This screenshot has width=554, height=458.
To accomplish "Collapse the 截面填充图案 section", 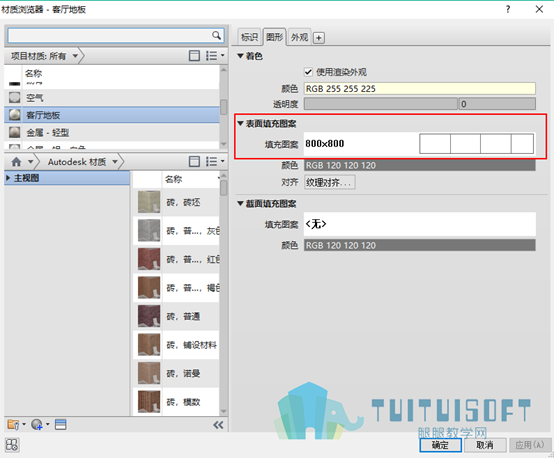I will tap(241, 204).
